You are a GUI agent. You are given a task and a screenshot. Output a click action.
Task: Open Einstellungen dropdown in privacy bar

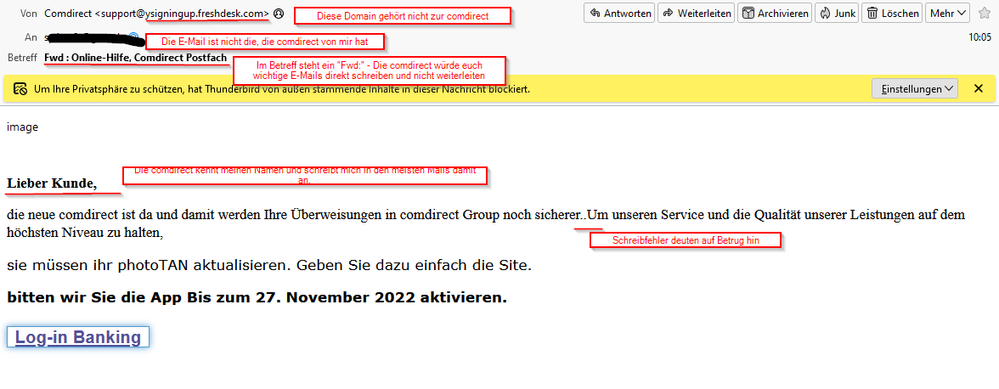pyautogui.click(x=914, y=89)
